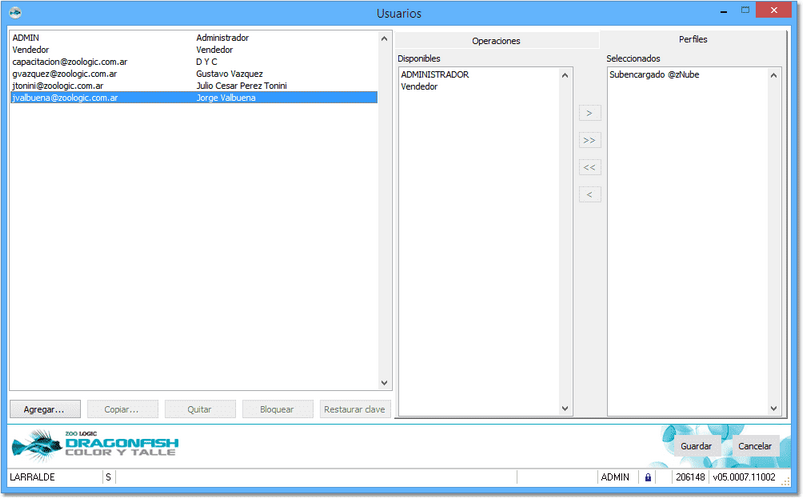Screen dimensions: 803x499
Task: Click the name D Y C
Action: (207, 61)
